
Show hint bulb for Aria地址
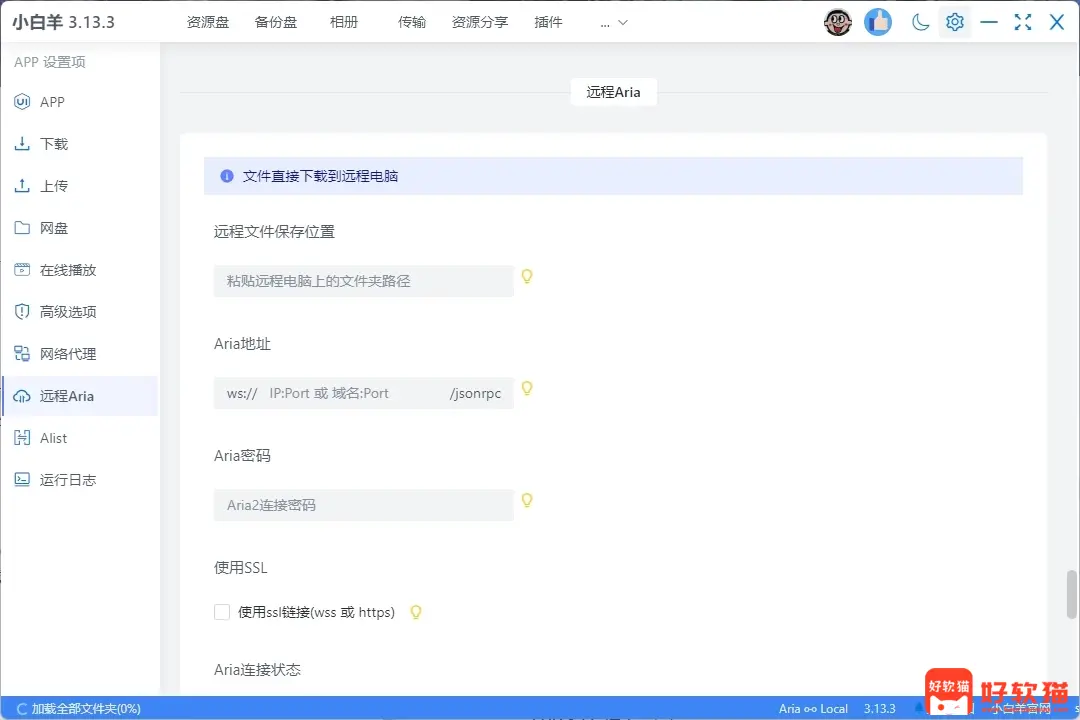click(x=527, y=389)
